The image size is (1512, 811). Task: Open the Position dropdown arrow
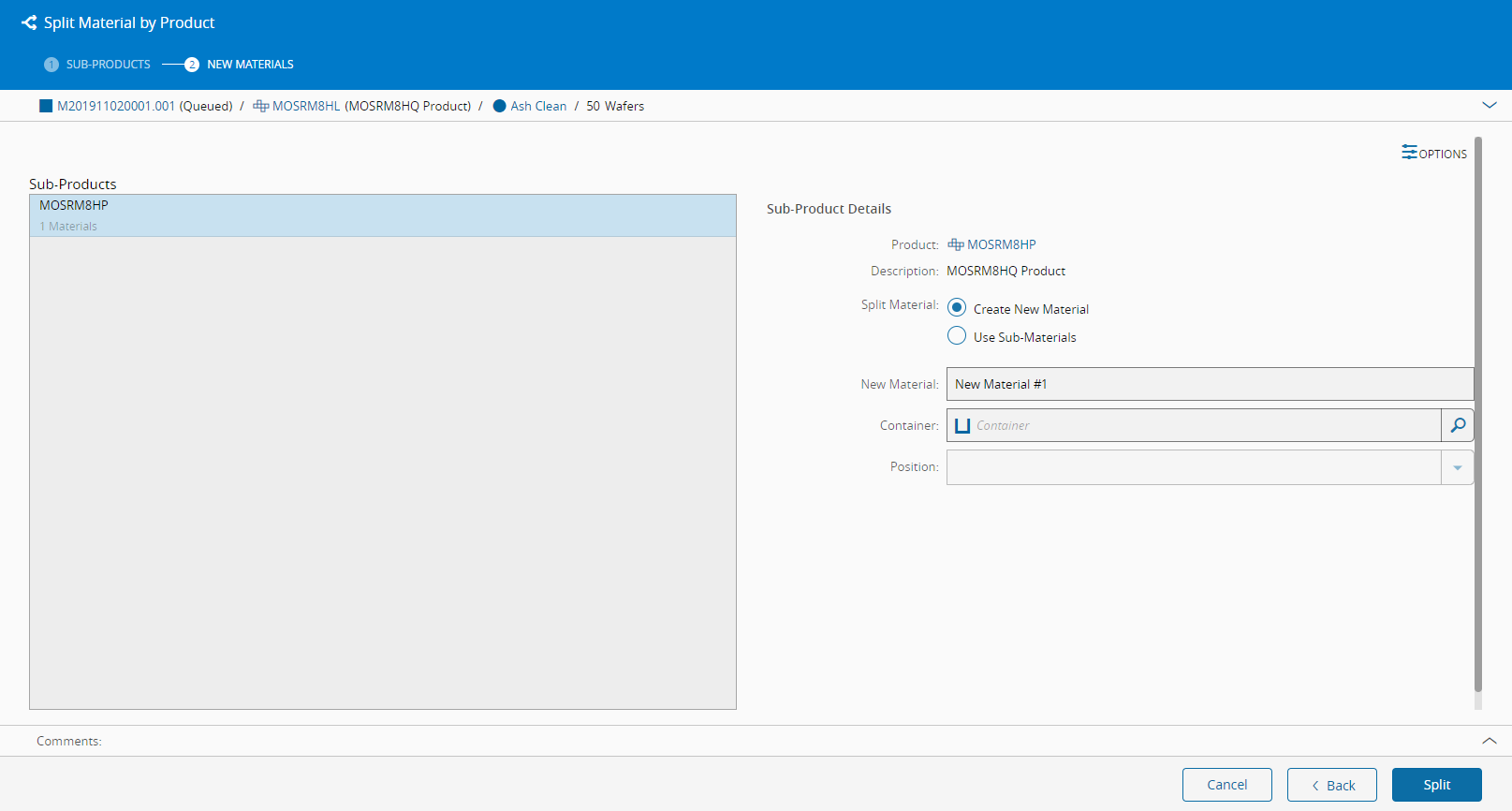1458,467
